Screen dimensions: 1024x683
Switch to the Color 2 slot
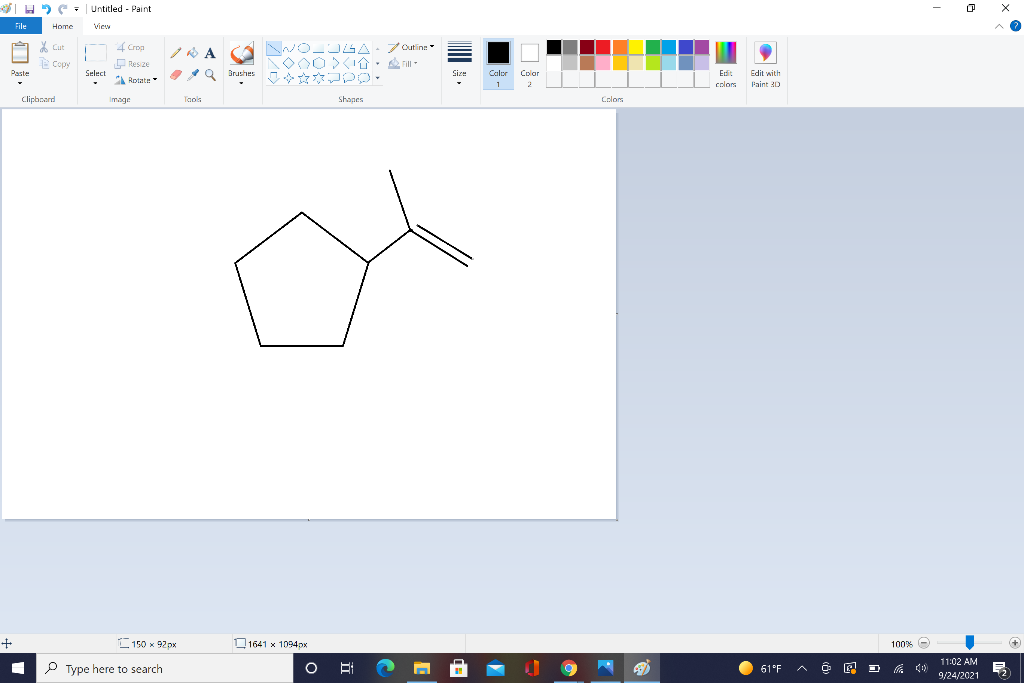[530, 62]
